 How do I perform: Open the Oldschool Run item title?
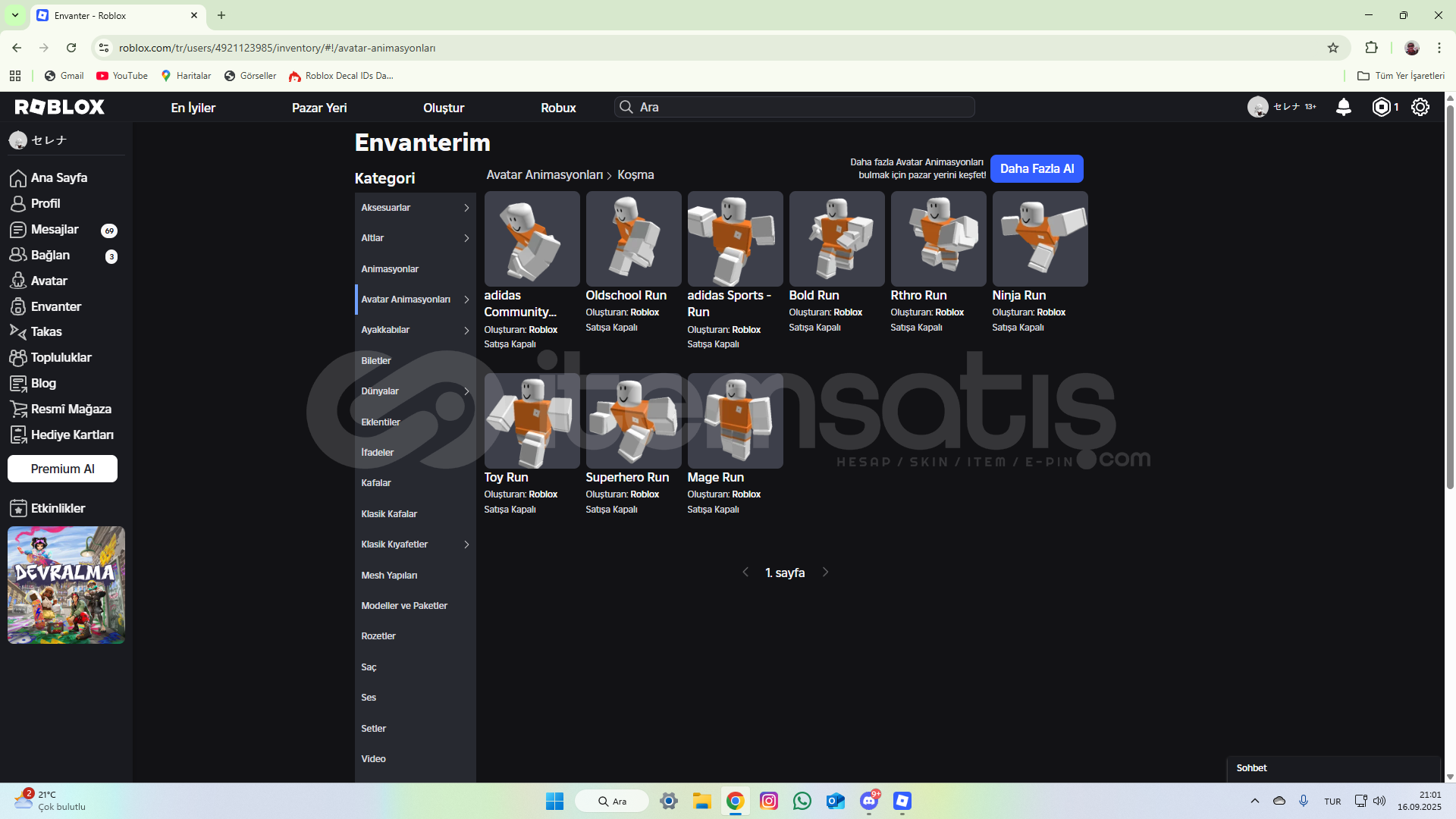pyautogui.click(x=626, y=295)
